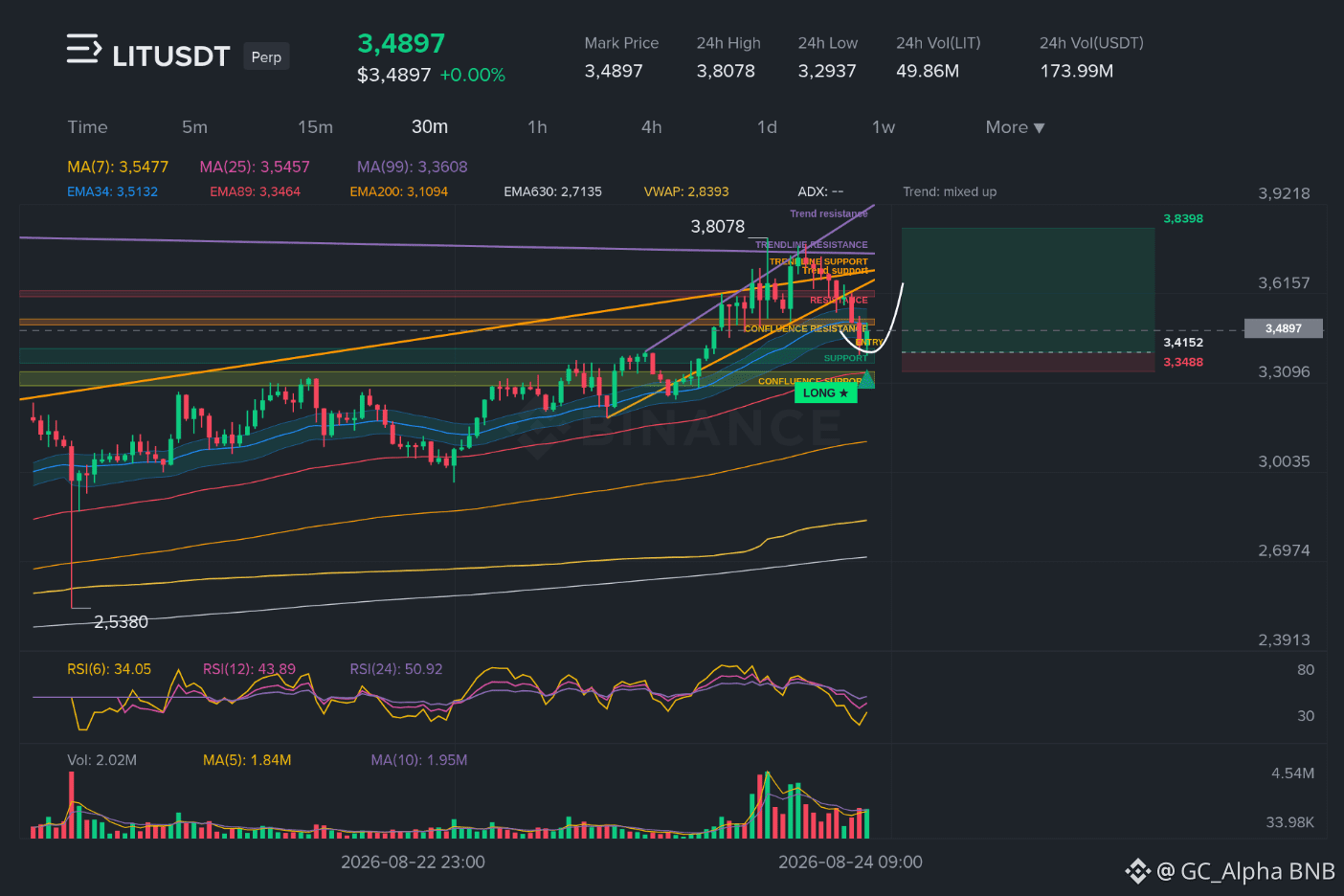1344x896 pixels.
Task: Click the MA(99): 3,3608 indicator label
Action: tap(413, 167)
